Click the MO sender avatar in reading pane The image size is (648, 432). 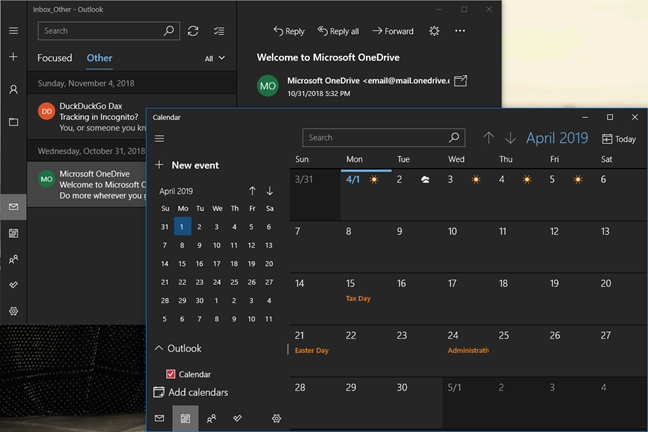pos(267,86)
